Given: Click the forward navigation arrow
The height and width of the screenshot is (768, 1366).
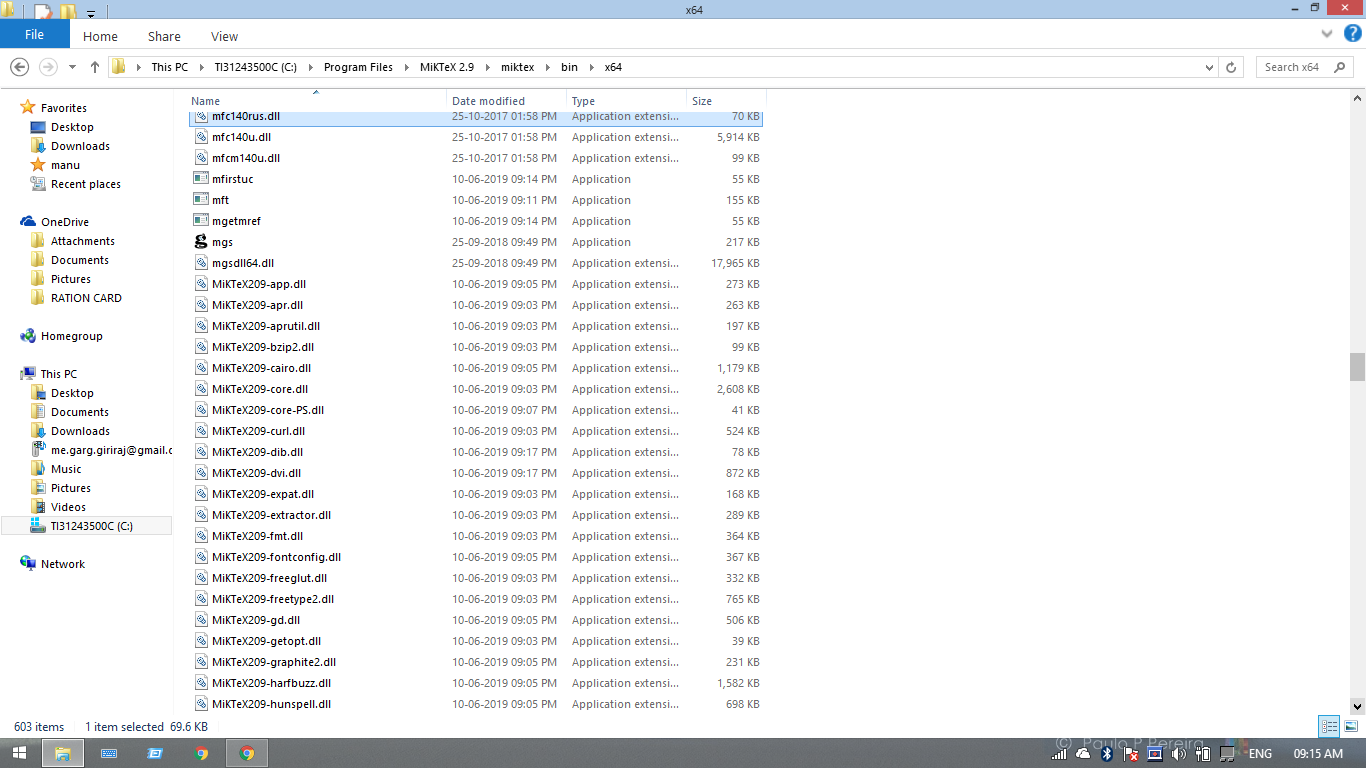Looking at the screenshot, I should pos(48,67).
